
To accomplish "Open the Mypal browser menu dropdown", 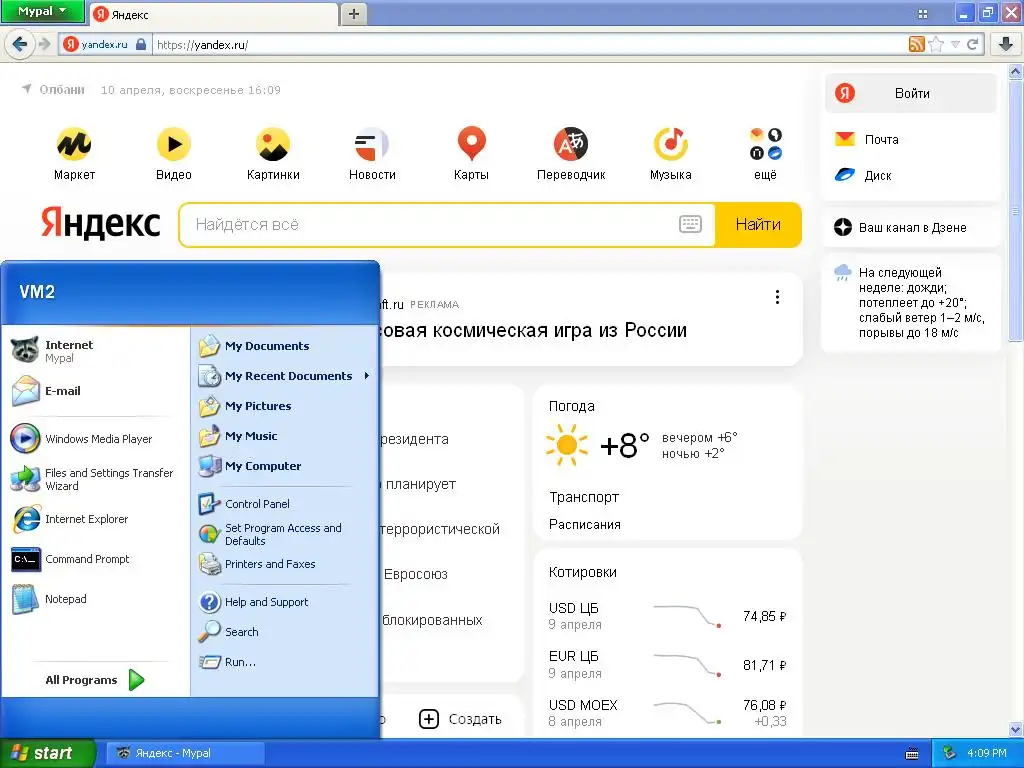I will (42, 11).
